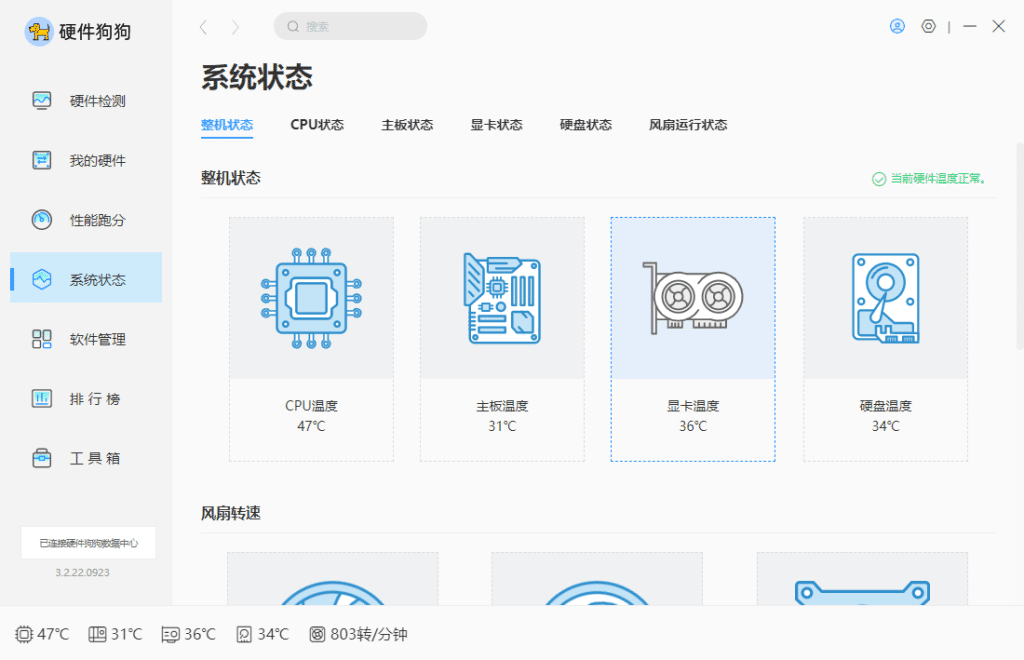The width and height of the screenshot is (1024, 660).
Task: Click the second fan speed thumbnail
Action: coord(597,579)
